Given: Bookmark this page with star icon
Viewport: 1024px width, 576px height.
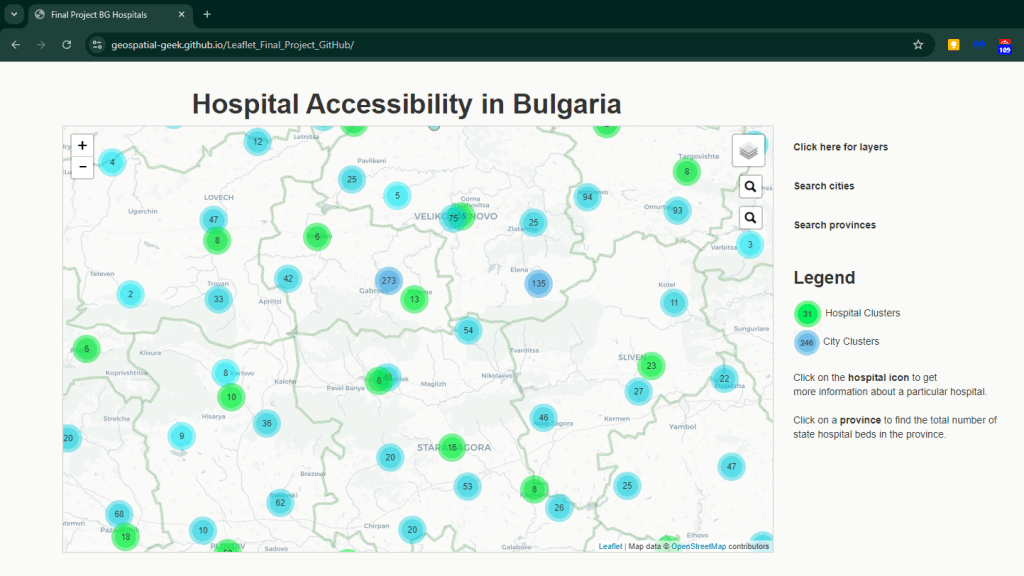Looking at the screenshot, I should (918, 45).
